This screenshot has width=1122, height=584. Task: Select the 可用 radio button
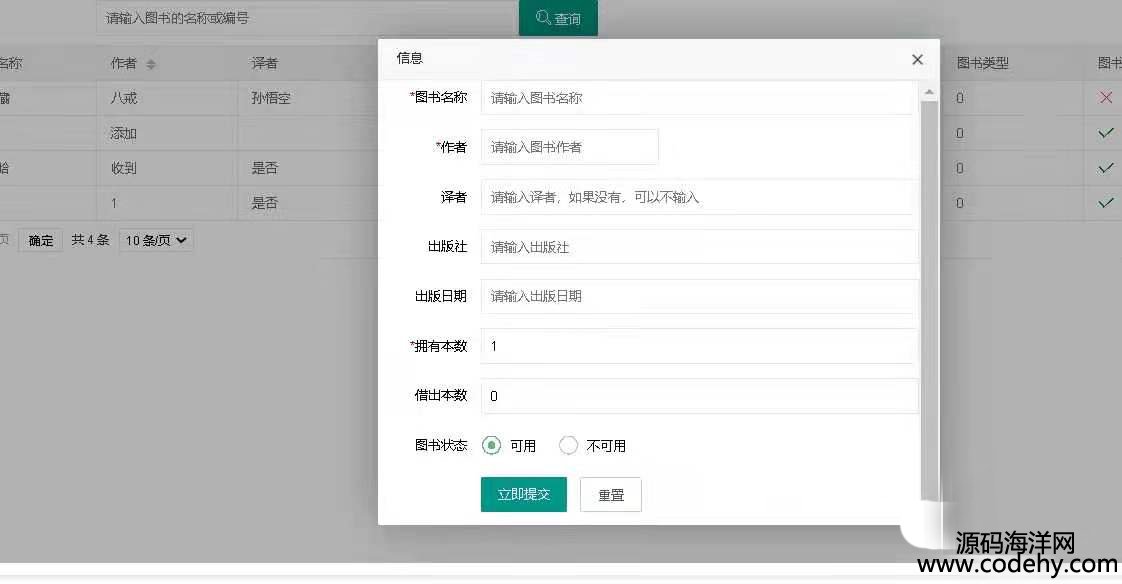point(491,446)
